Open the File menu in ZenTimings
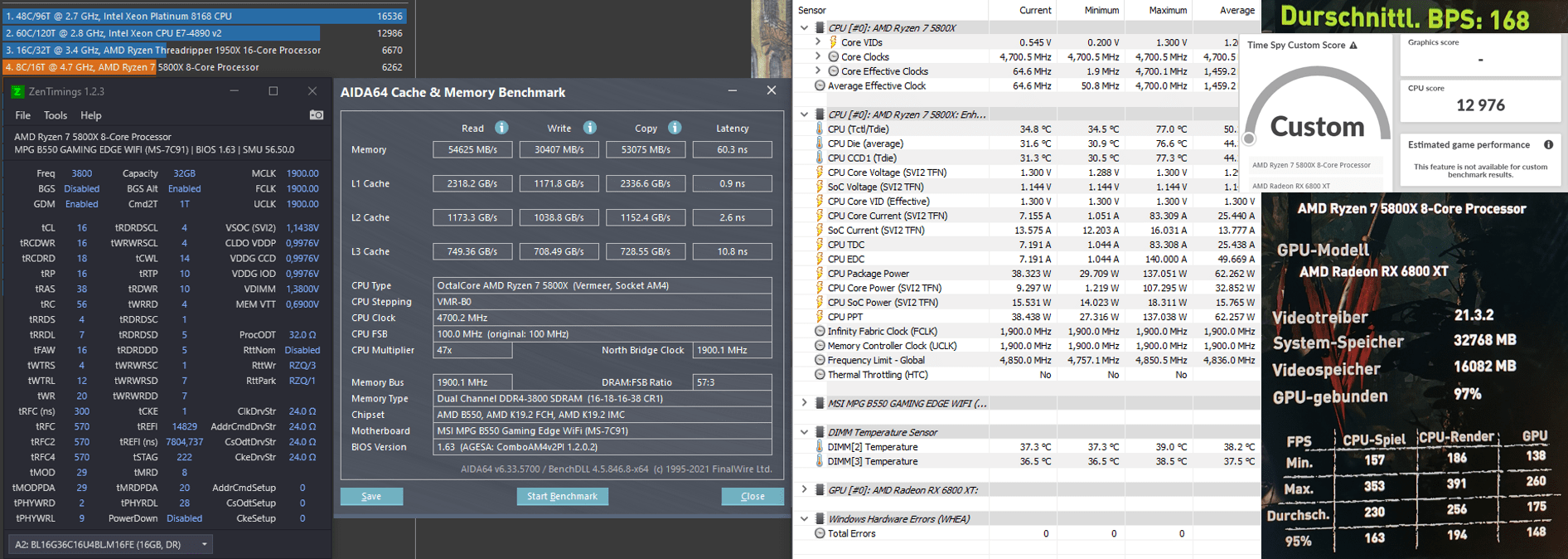This screenshot has height=559, width=1568. pos(23,115)
